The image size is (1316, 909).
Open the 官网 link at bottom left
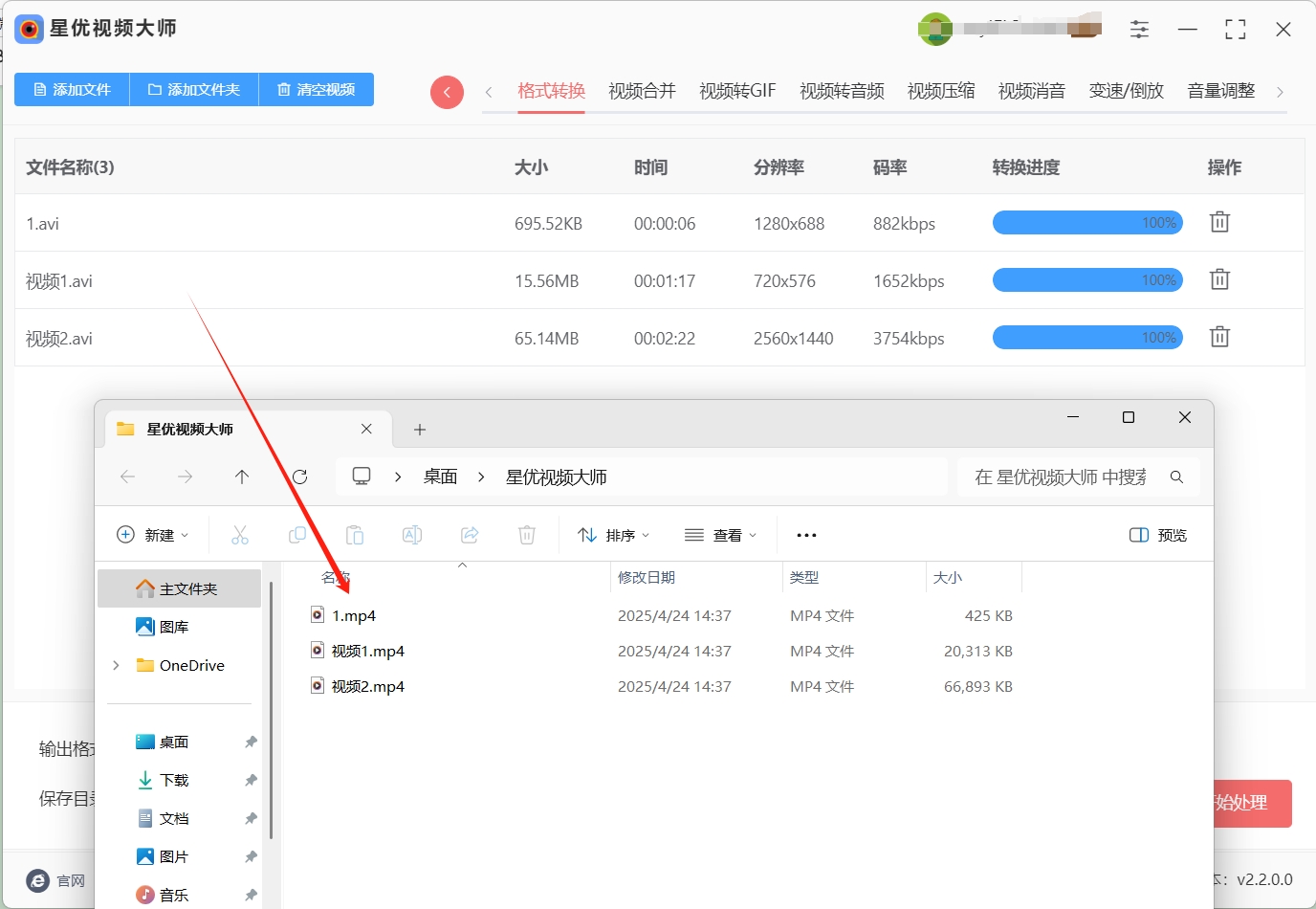[55, 880]
